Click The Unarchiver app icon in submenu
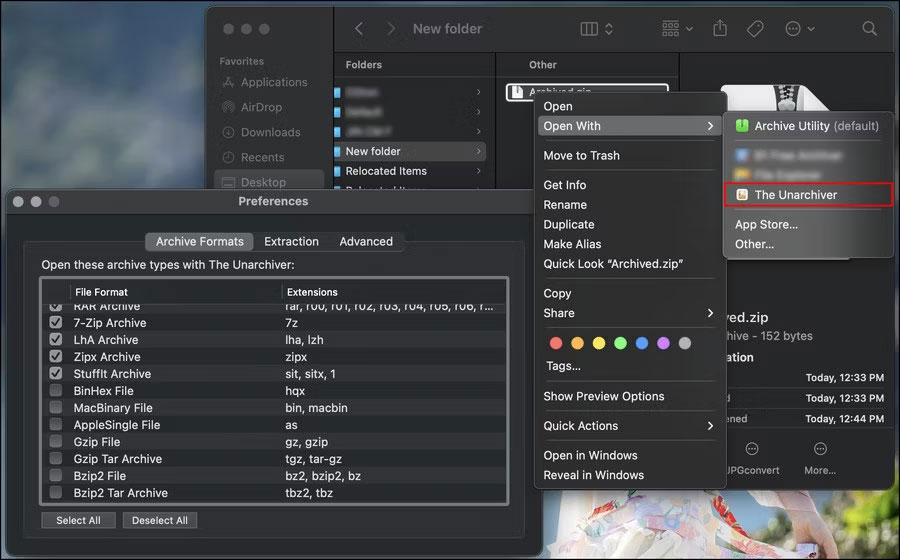The width and height of the screenshot is (900, 560). click(742, 195)
